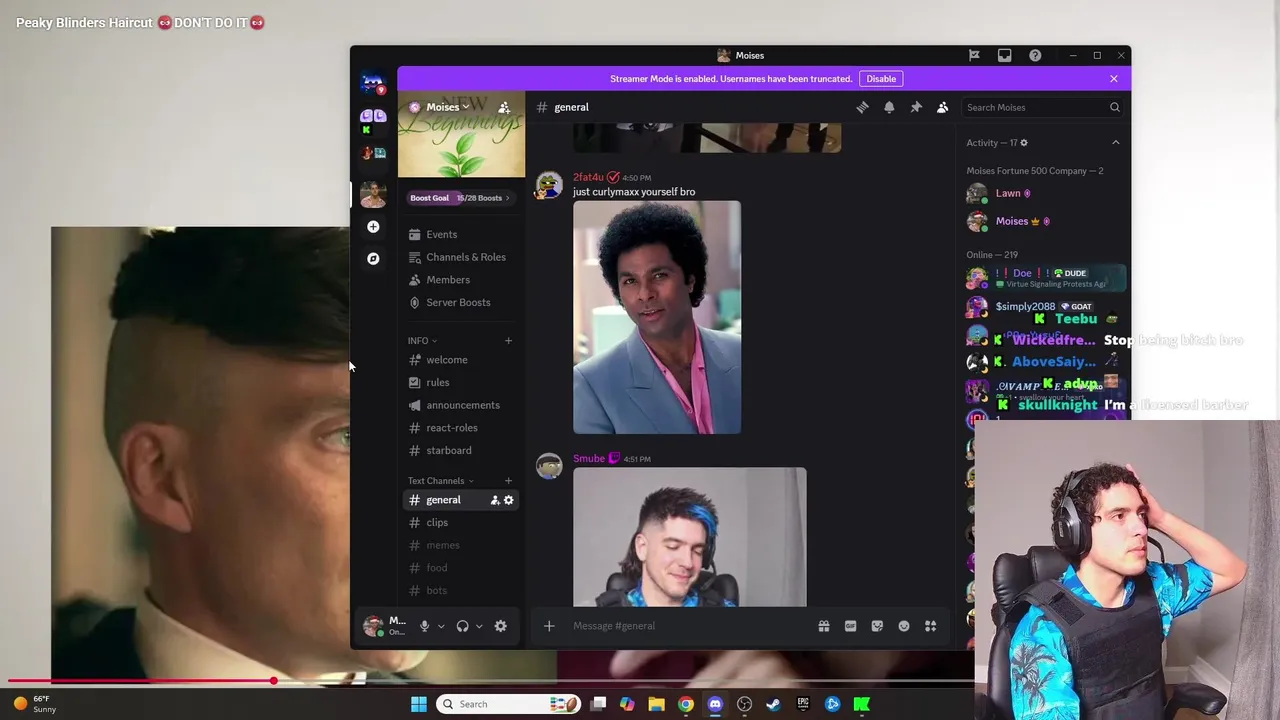Open the apps launcher icon in message bar

click(930, 626)
